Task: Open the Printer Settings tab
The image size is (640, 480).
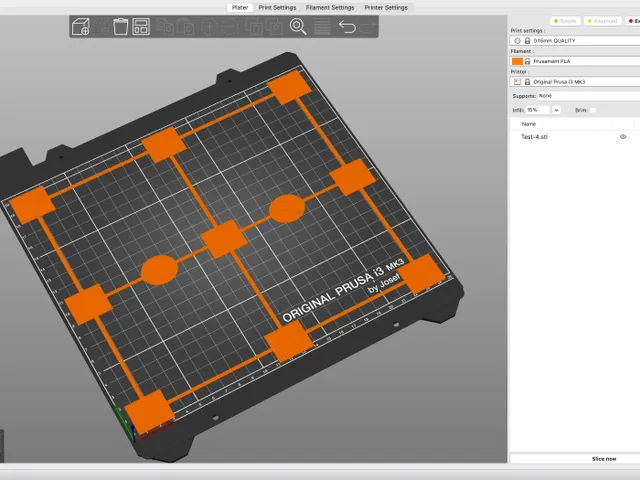Action: tap(386, 7)
